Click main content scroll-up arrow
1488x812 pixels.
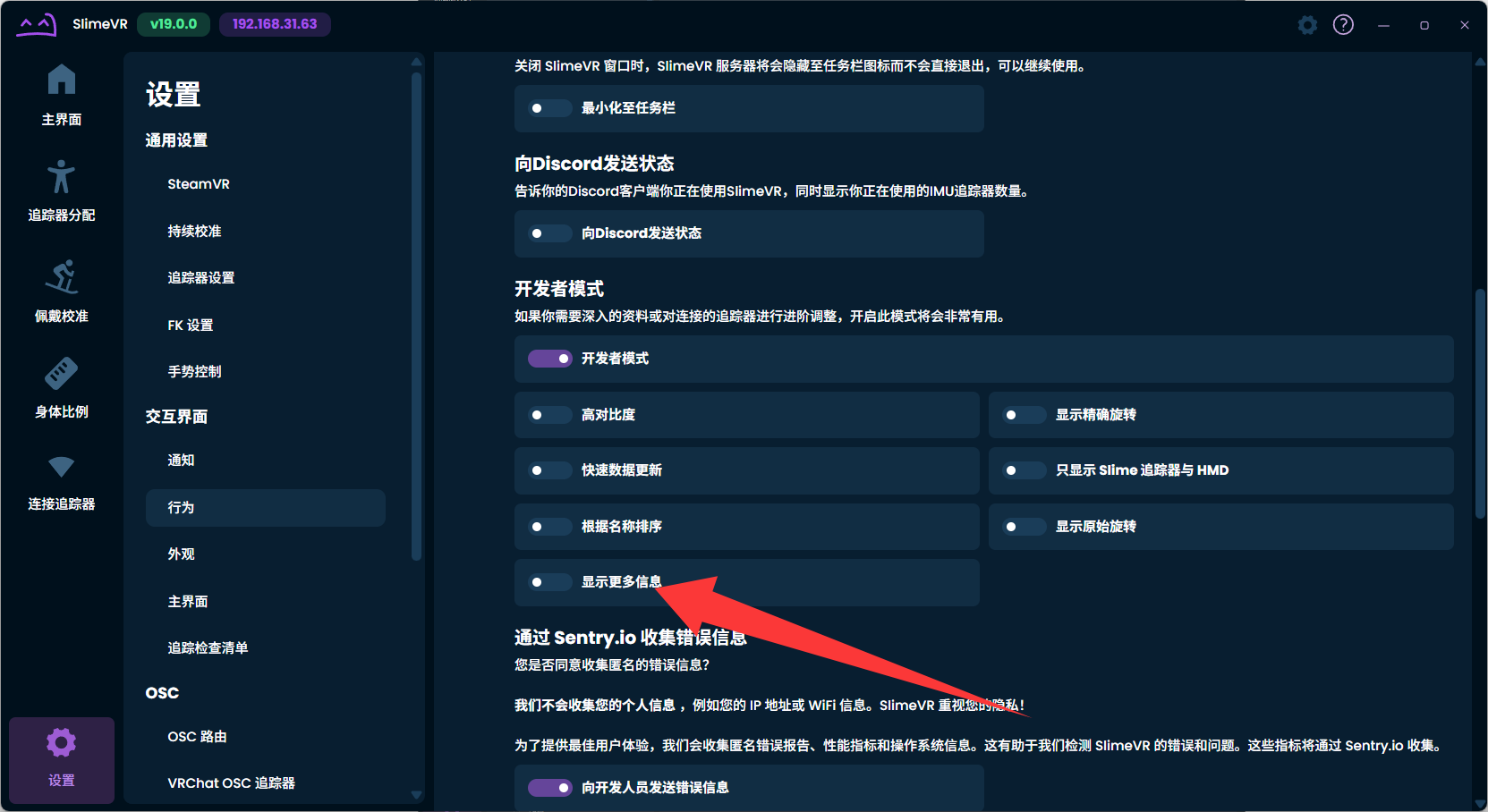click(1481, 62)
